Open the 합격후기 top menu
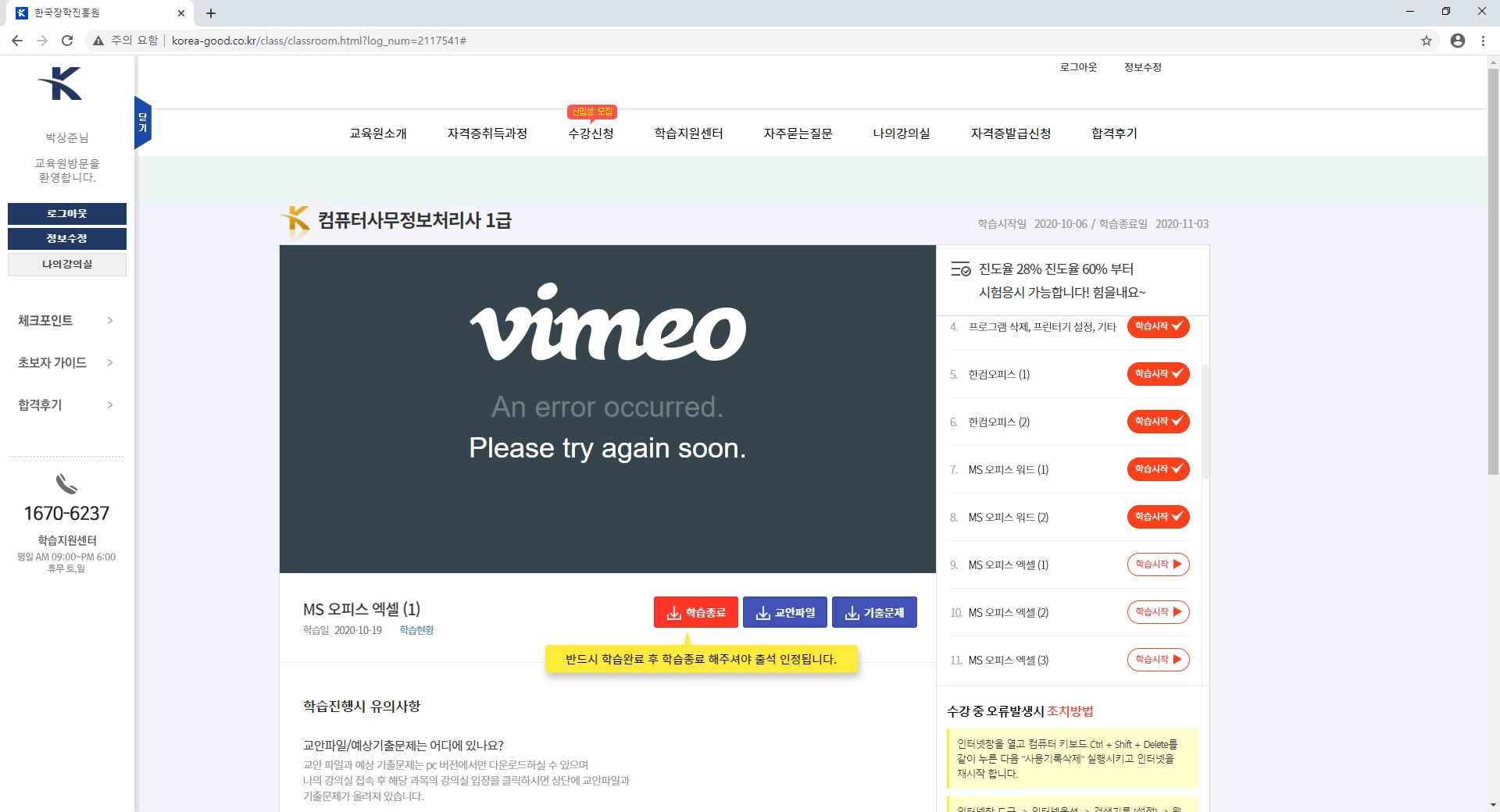The image size is (1500, 812). point(1115,134)
